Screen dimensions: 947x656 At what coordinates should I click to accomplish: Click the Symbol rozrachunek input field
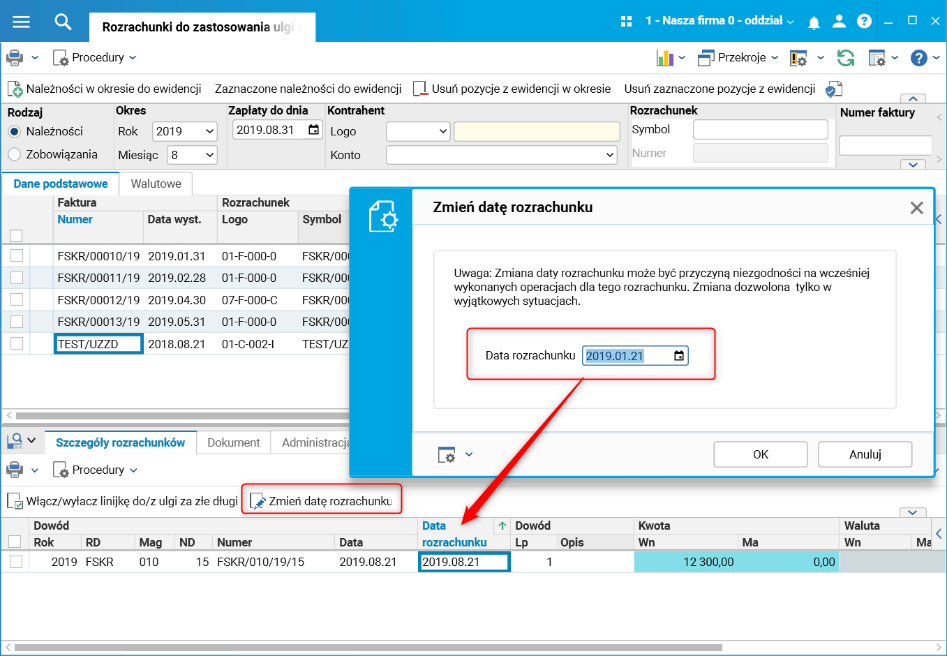(x=760, y=129)
